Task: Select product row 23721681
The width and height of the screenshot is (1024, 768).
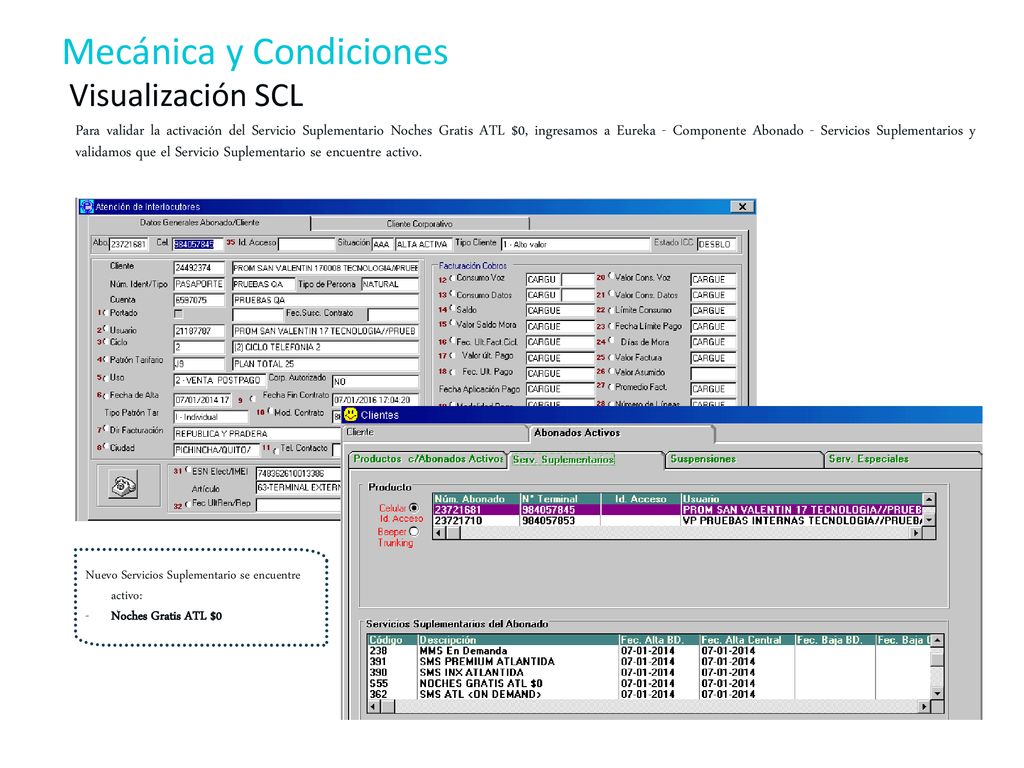Action: 677,509
